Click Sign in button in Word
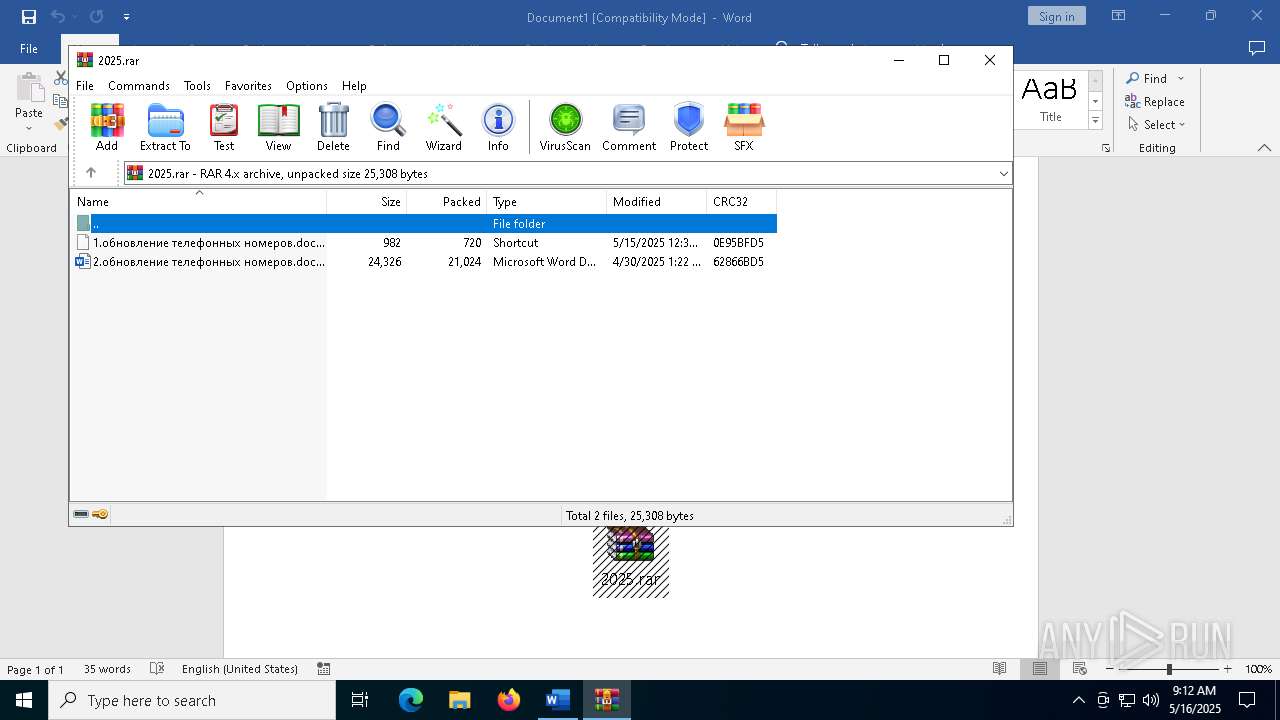 click(x=1056, y=16)
